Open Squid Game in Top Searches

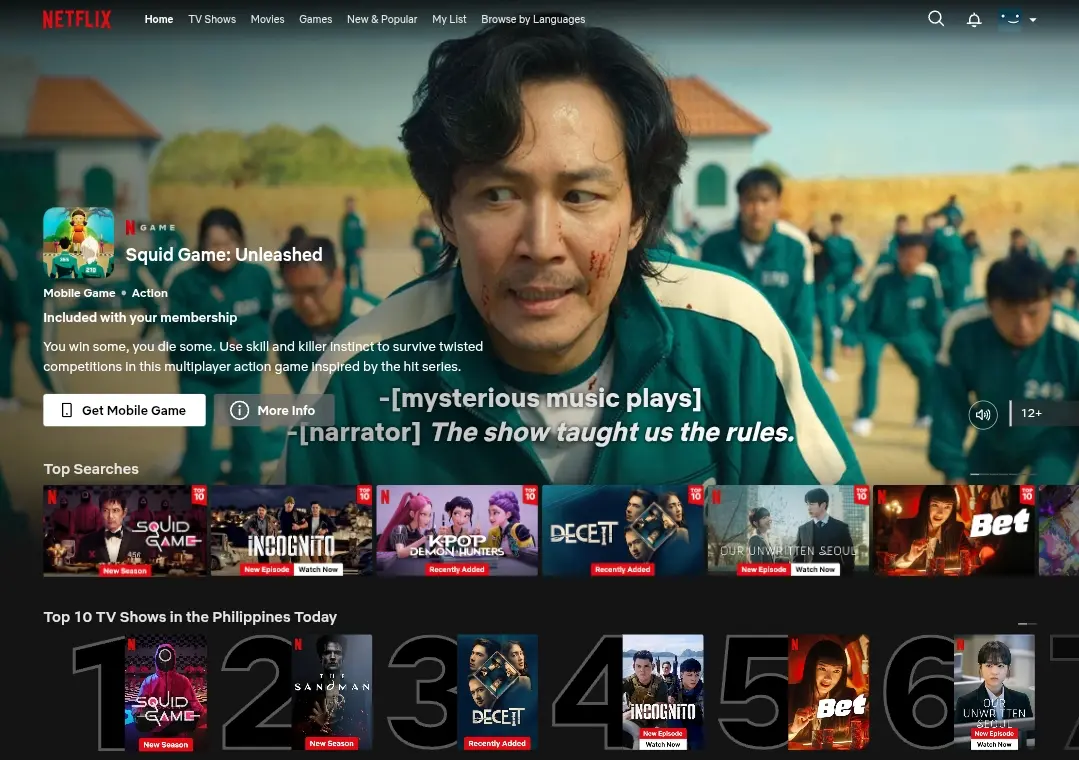(x=125, y=531)
